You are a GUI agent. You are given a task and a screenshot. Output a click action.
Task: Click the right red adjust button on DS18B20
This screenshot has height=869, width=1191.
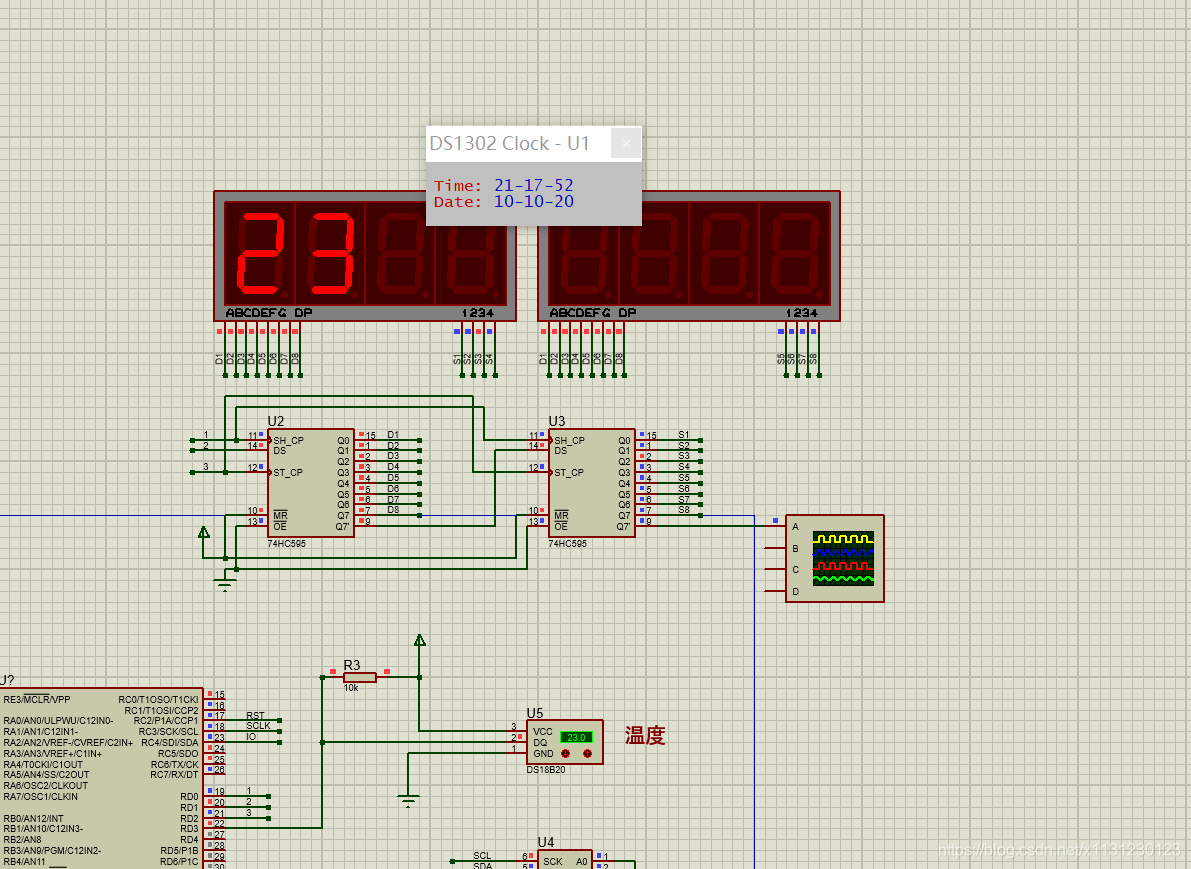click(x=587, y=754)
